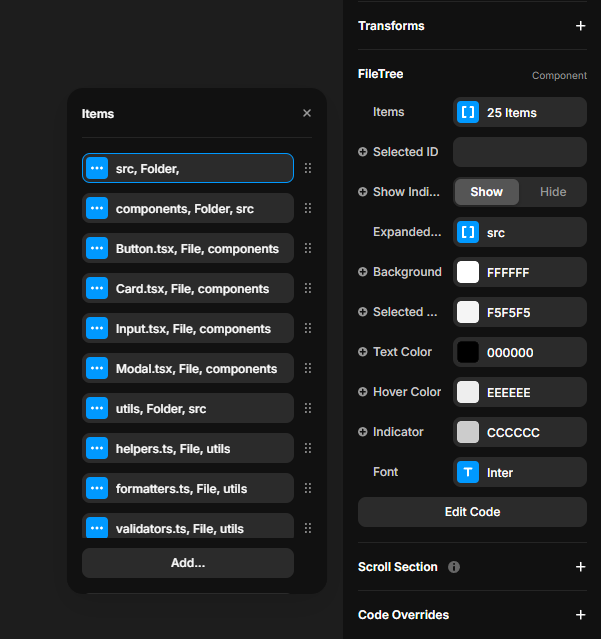Screen dimensions: 601x639
Task: Set Show Indicator to Hide
Action: point(552,192)
